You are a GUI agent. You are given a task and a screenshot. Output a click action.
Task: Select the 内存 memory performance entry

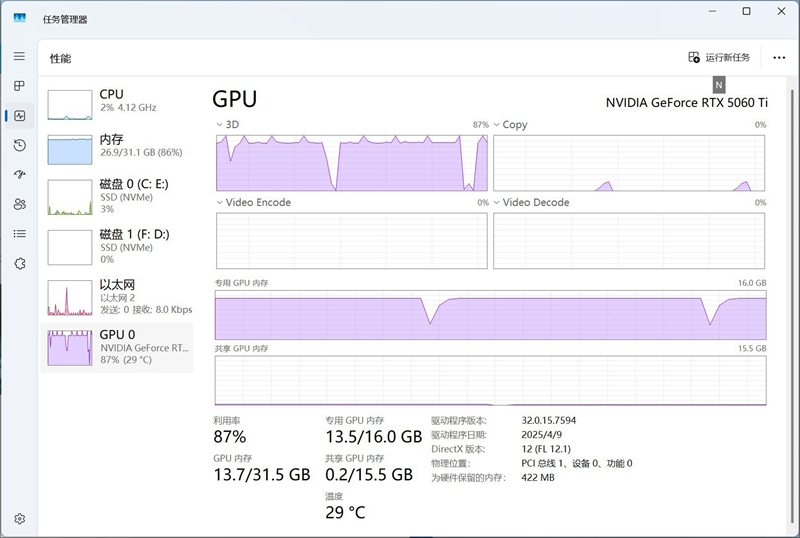(x=117, y=146)
